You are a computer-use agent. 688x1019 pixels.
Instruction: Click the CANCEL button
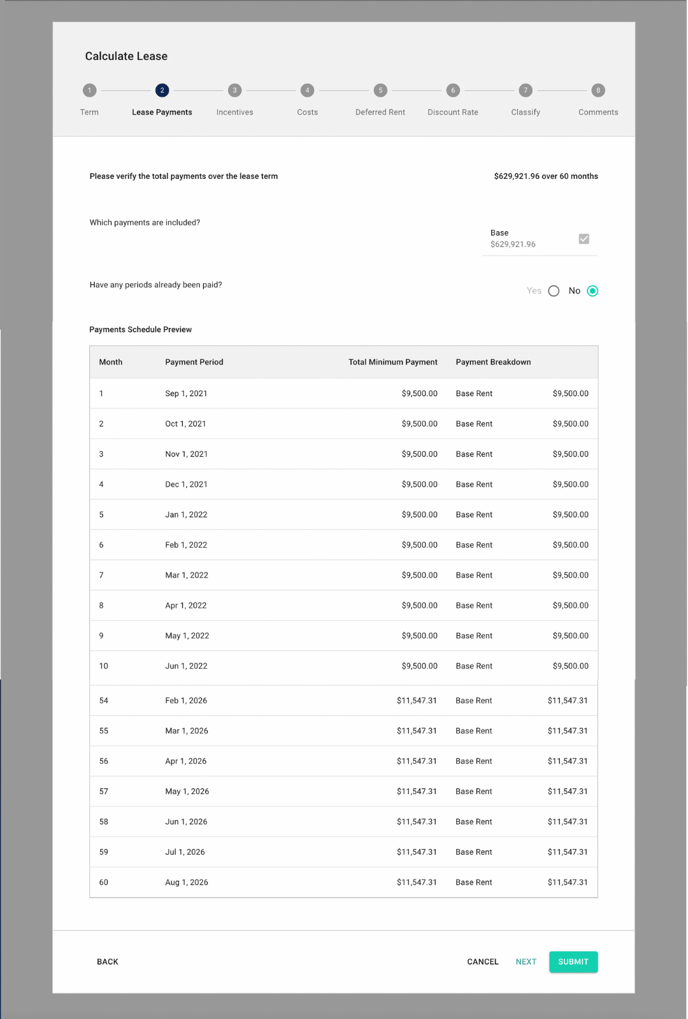(x=483, y=962)
